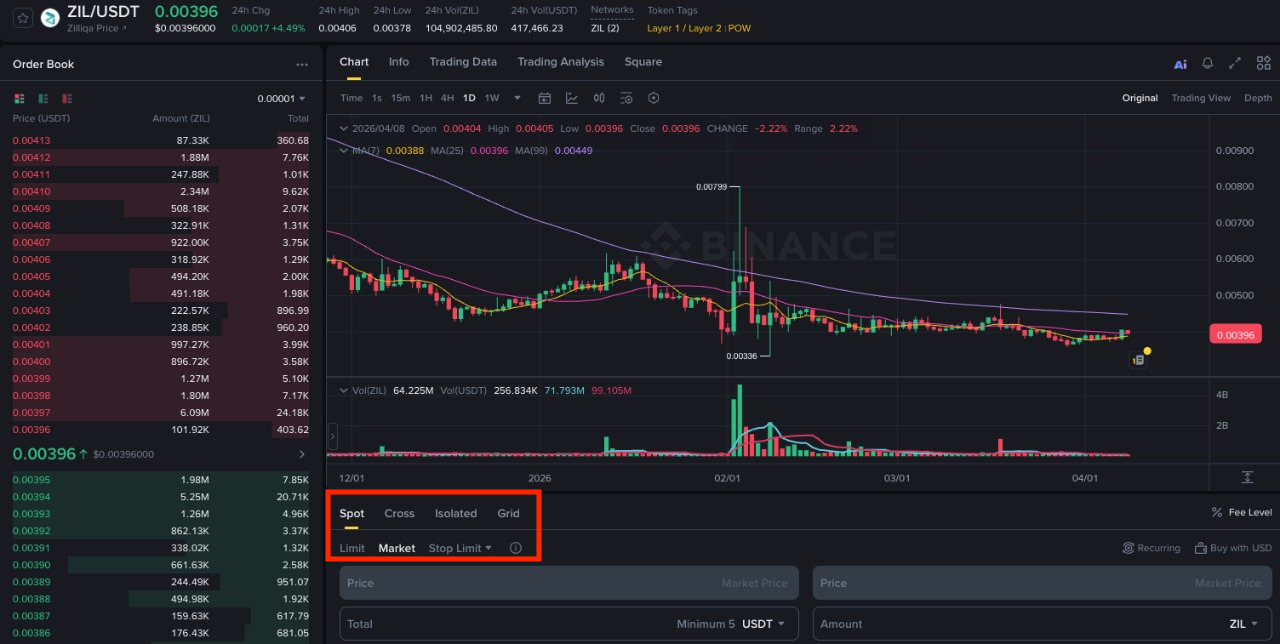The height and width of the screenshot is (644, 1280).
Task: Switch chart to Trading View mode
Action: (1201, 98)
